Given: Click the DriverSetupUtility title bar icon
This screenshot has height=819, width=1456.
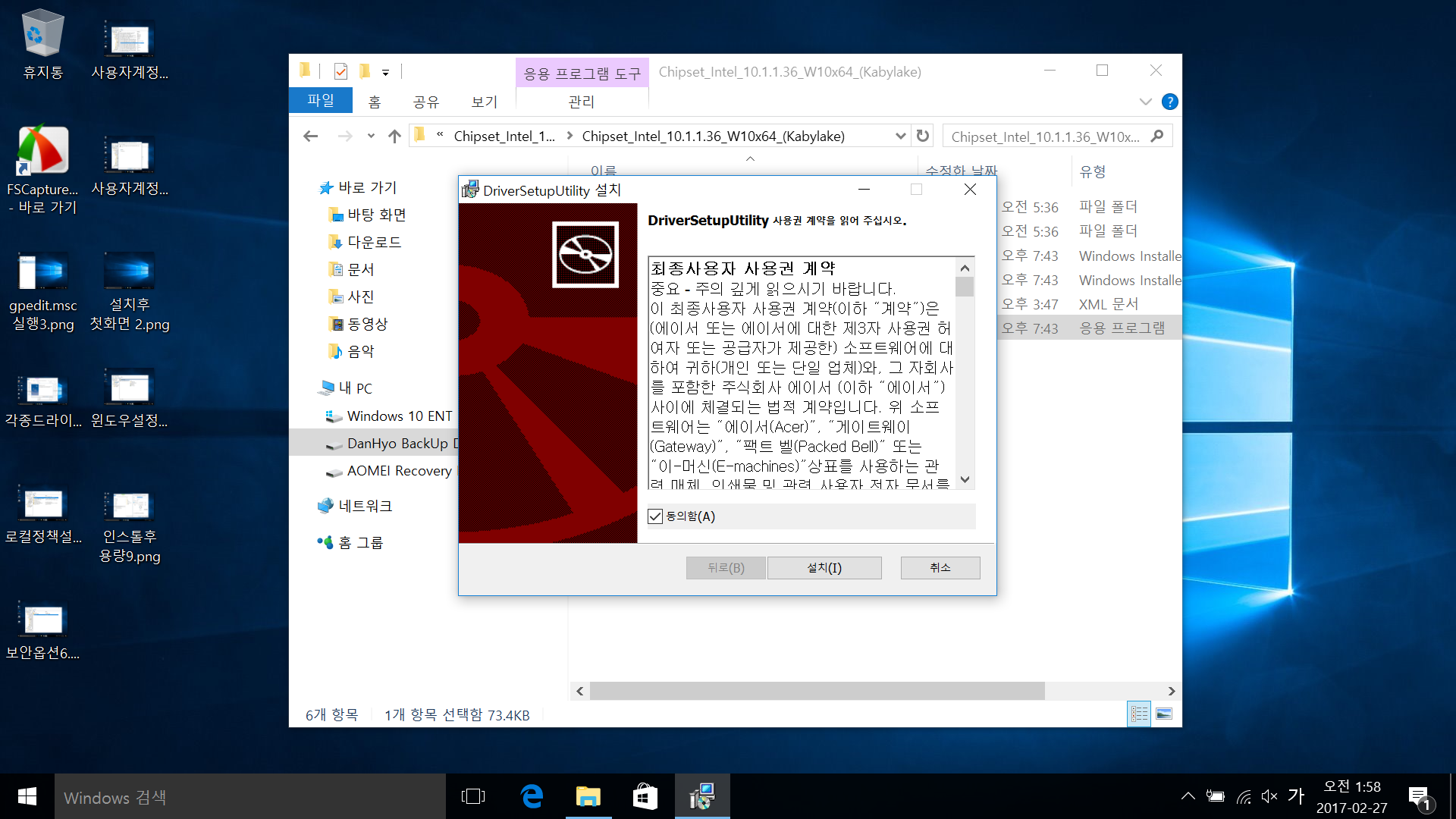Looking at the screenshot, I should click(470, 190).
